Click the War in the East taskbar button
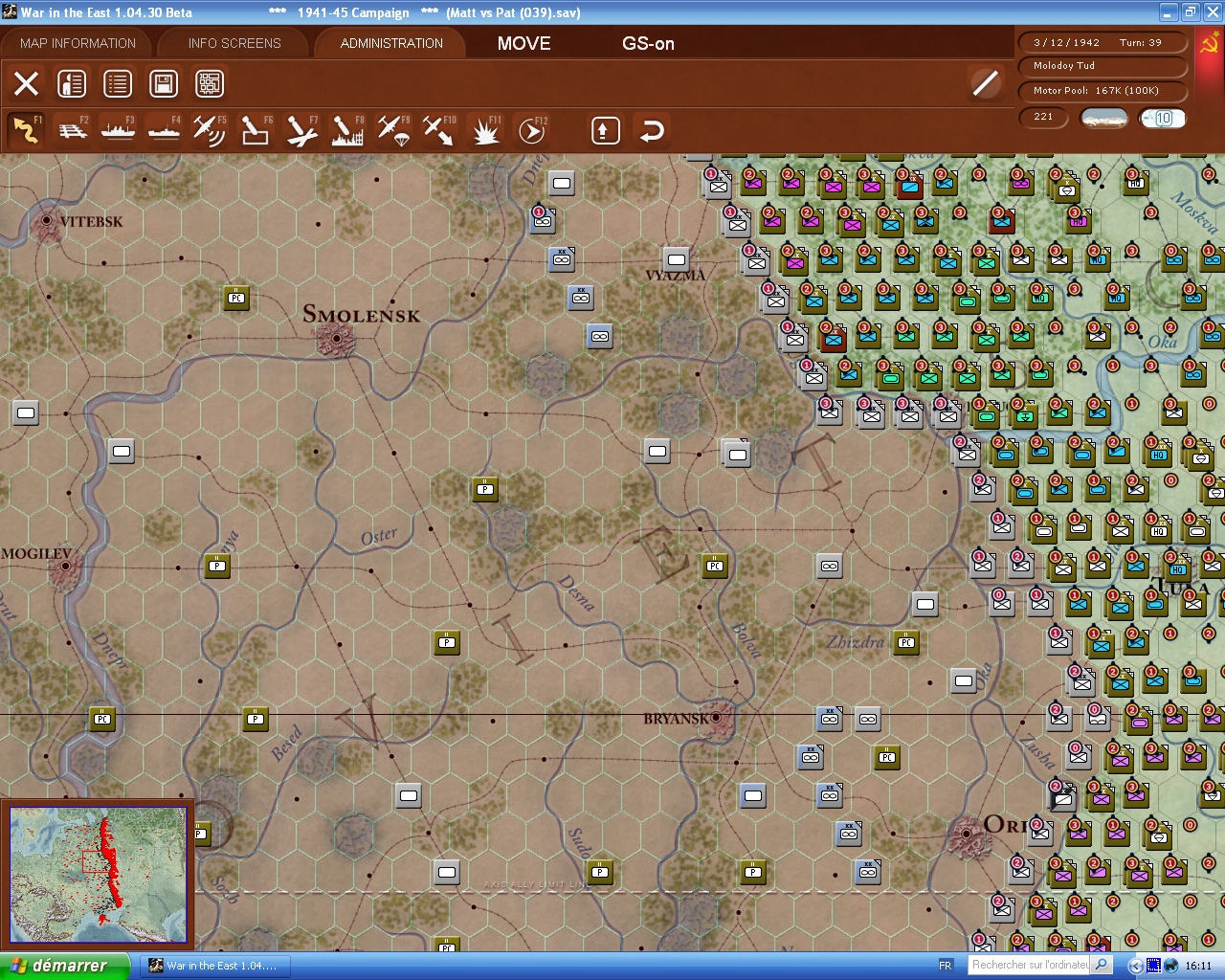1225x980 pixels. tap(213, 966)
